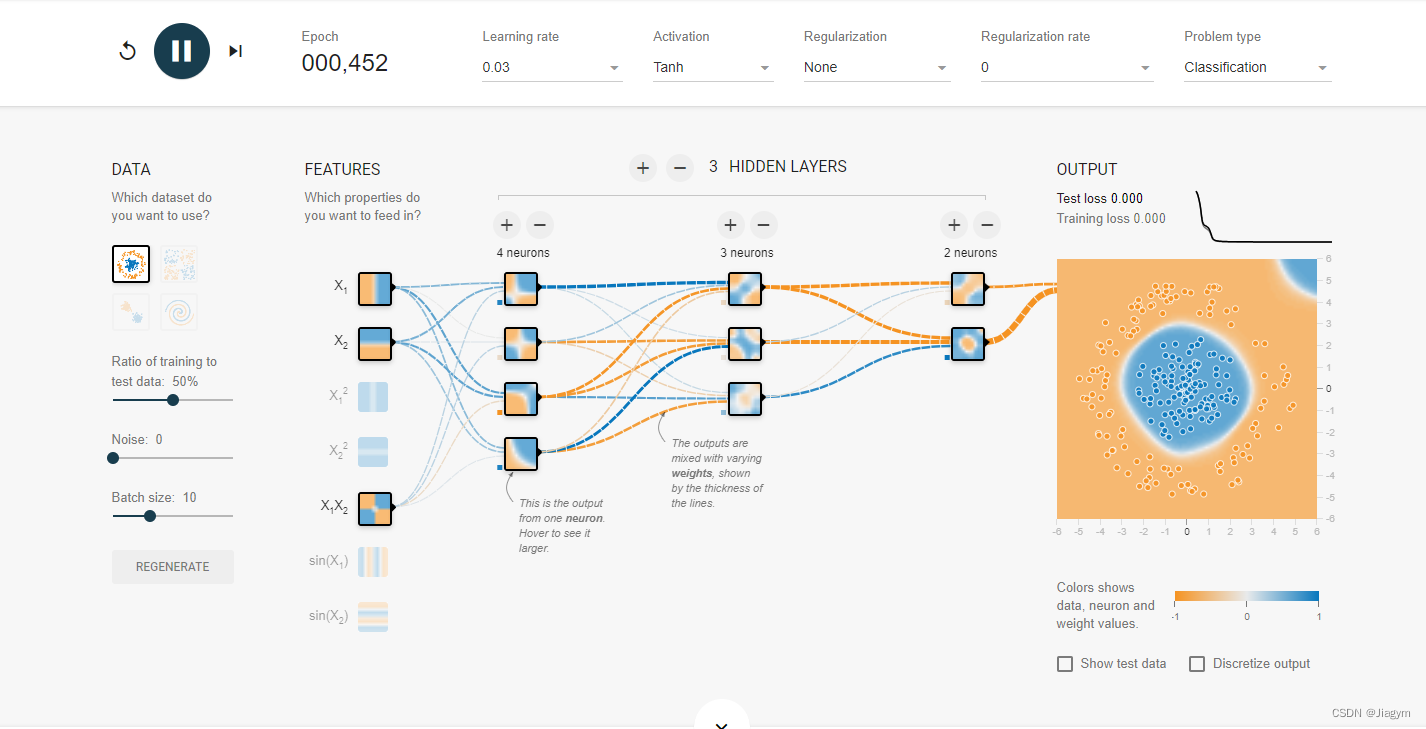
Task: Click top neuron in the 2-neuron layer
Action: click(x=969, y=289)
